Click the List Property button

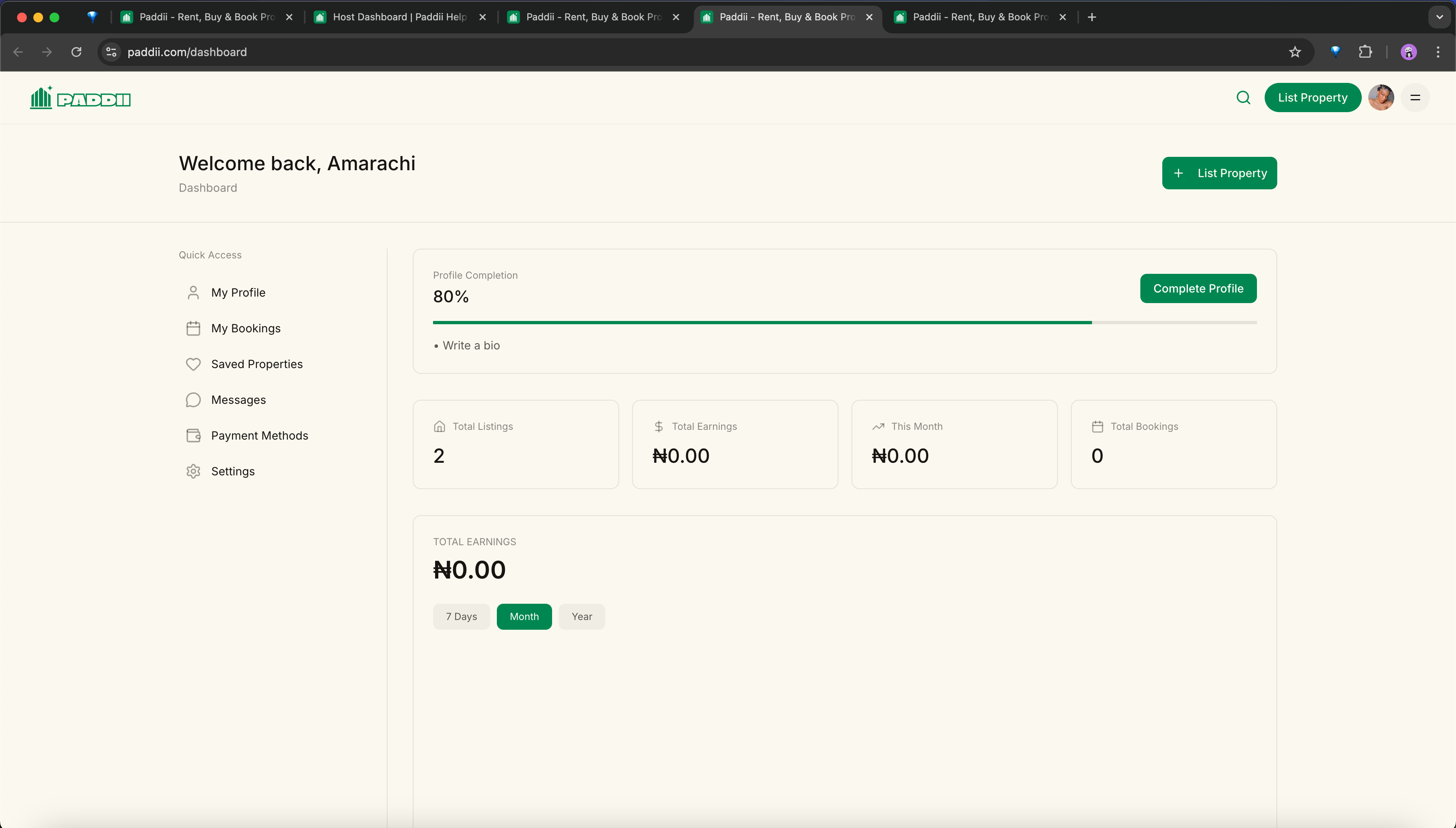click(x=1220, y=173)
